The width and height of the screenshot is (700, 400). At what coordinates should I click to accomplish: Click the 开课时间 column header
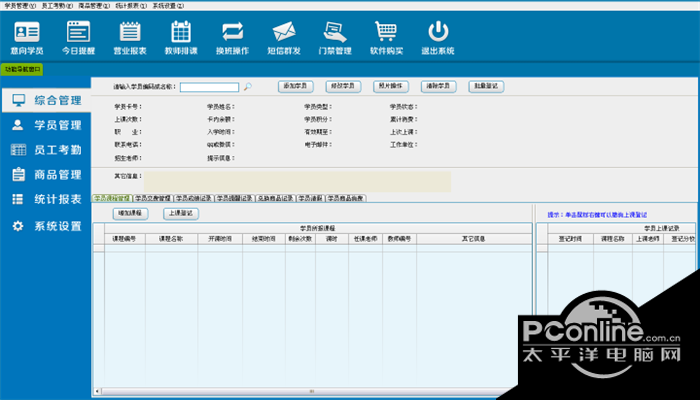(x=220, y=239)
